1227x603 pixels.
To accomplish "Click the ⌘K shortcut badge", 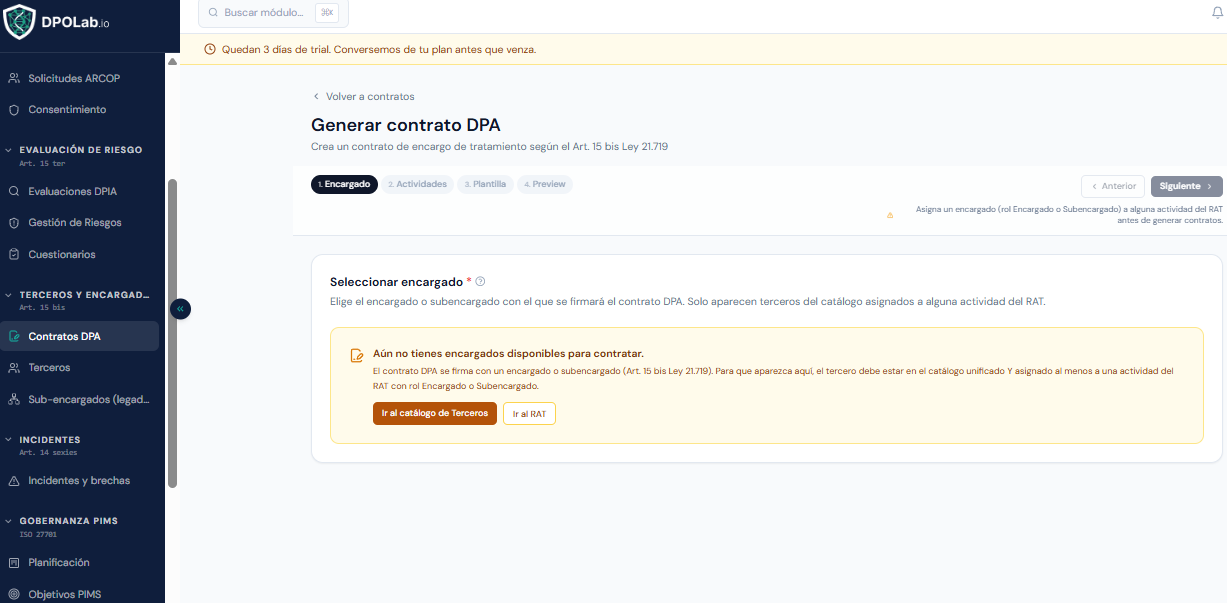I will pos(326,13).
